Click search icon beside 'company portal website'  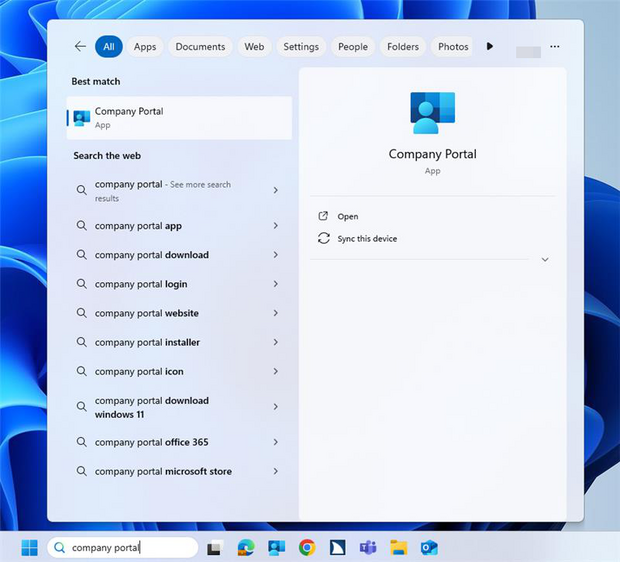coord(81,313)
